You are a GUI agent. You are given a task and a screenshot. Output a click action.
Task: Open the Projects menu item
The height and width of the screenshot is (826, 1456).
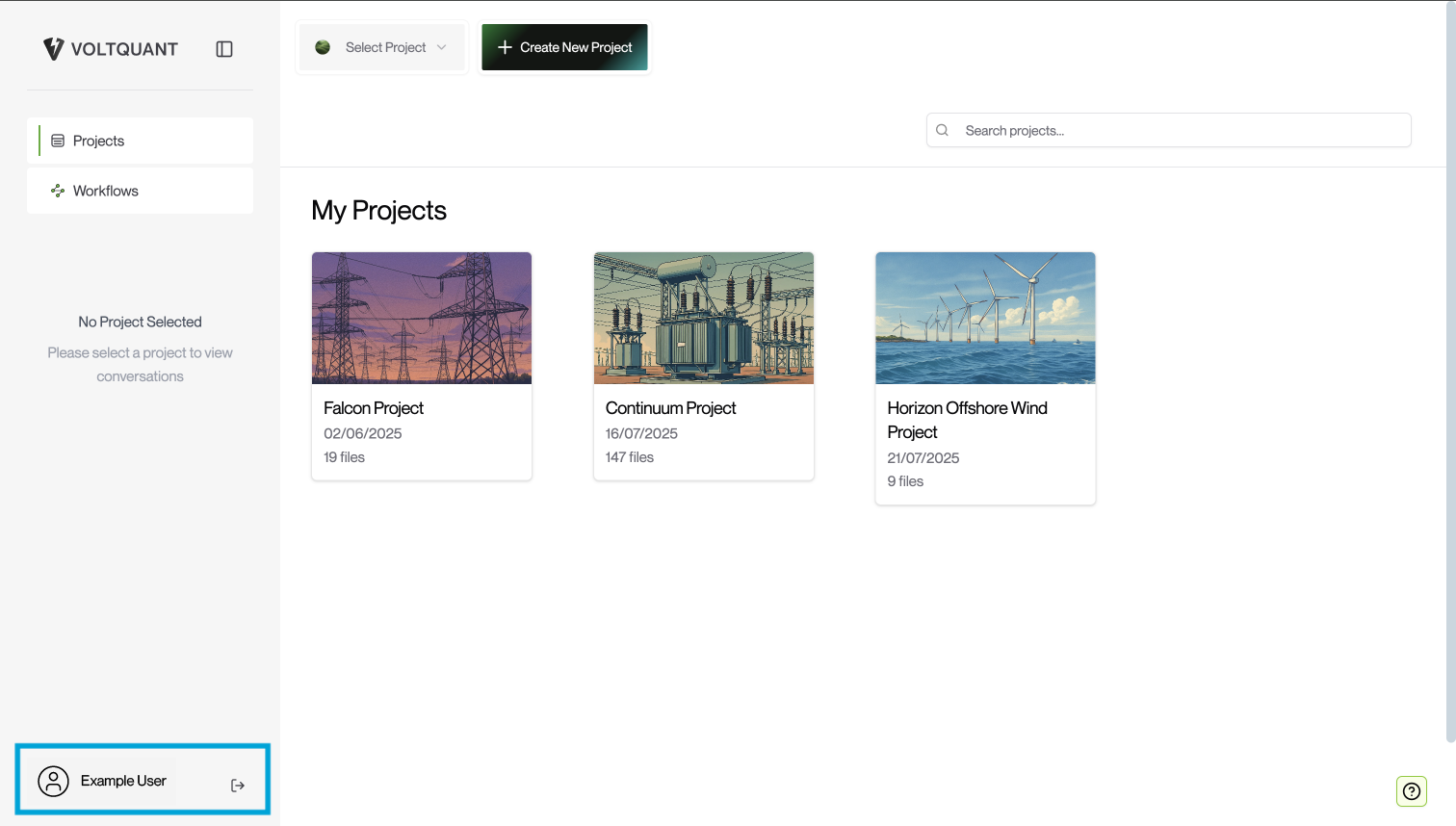[141, 141]
